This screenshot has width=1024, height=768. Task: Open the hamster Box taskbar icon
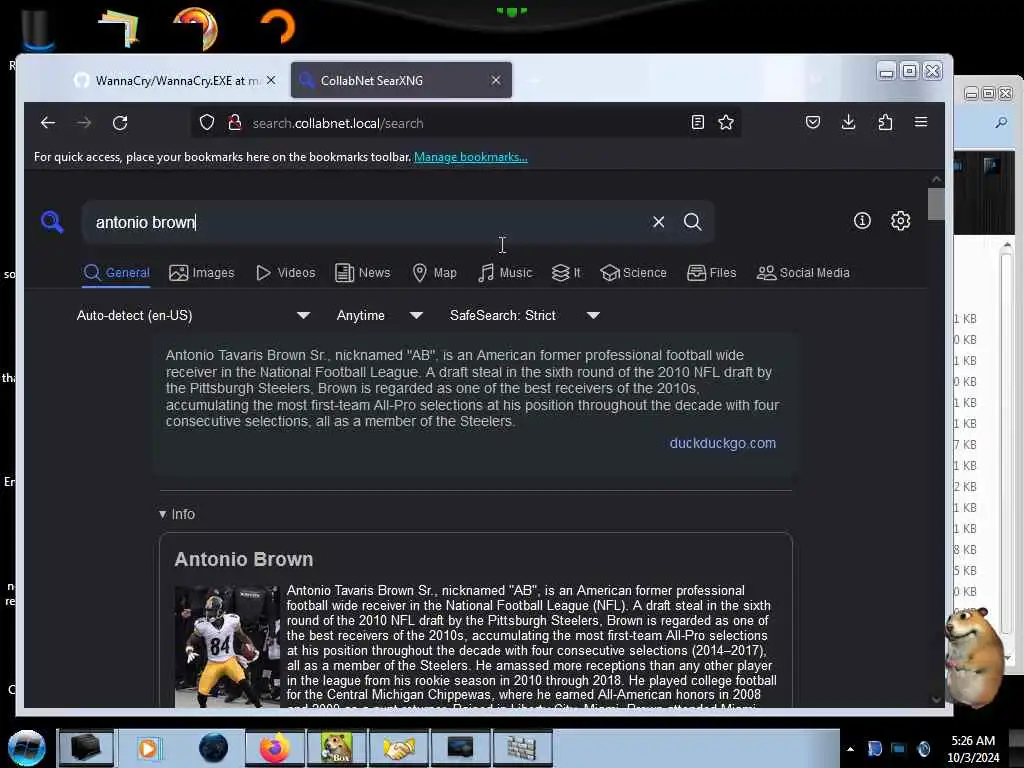tap(336, 748)
